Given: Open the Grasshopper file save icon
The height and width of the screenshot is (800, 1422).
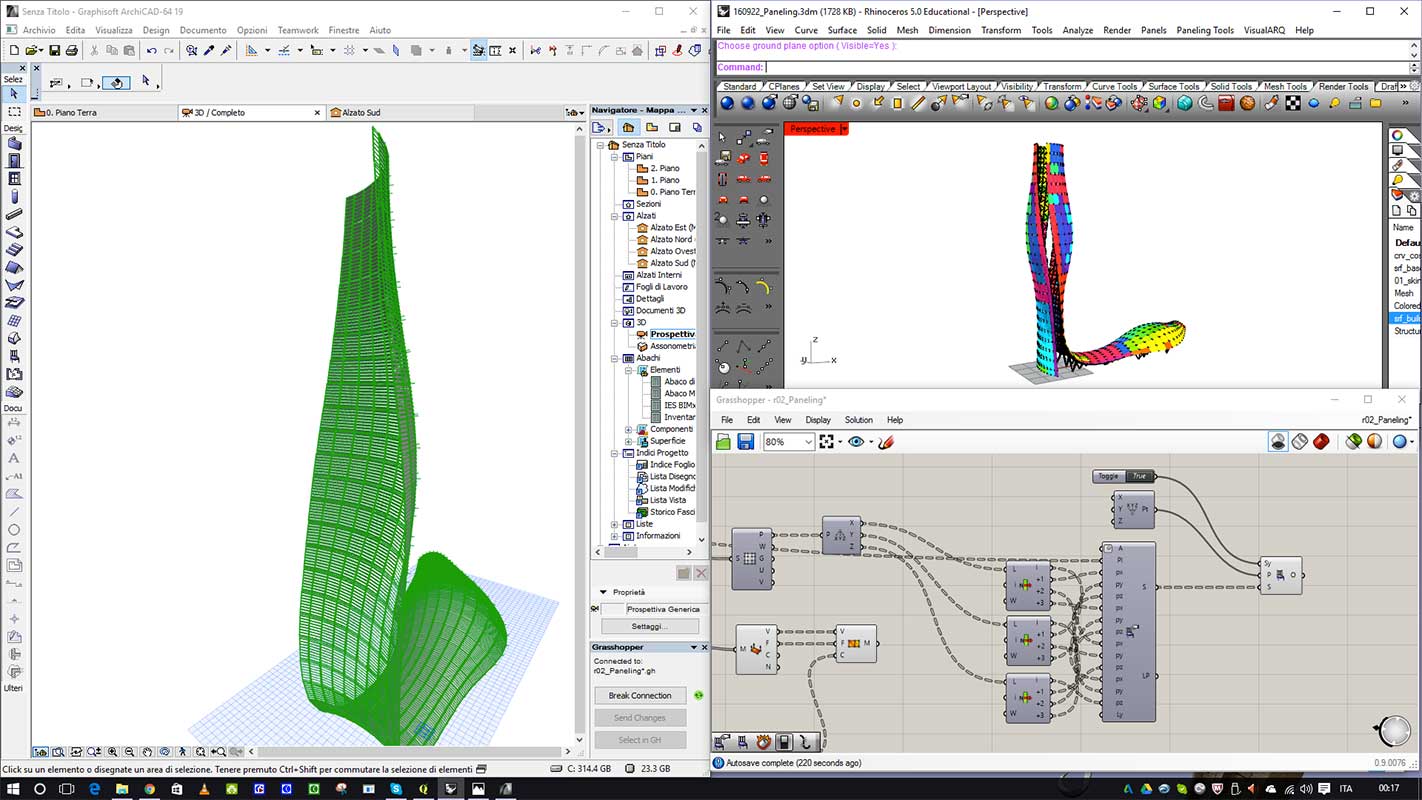Looking at the screenshot, I should pos(746,441).
